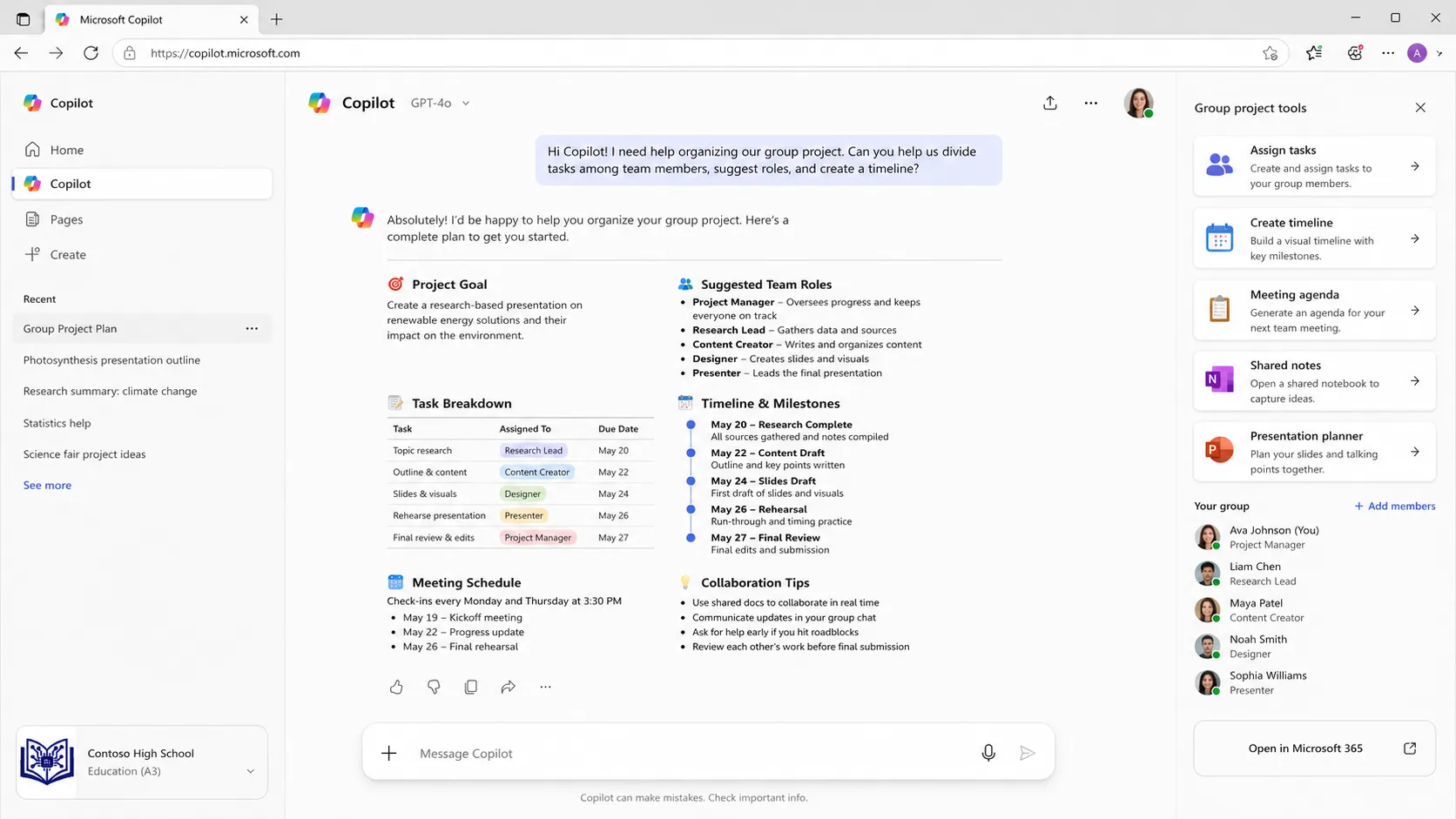Viewport: 1456px width, 819px height.
Task: Select group member Noah Smith
Action: [x=1314, y=646]
